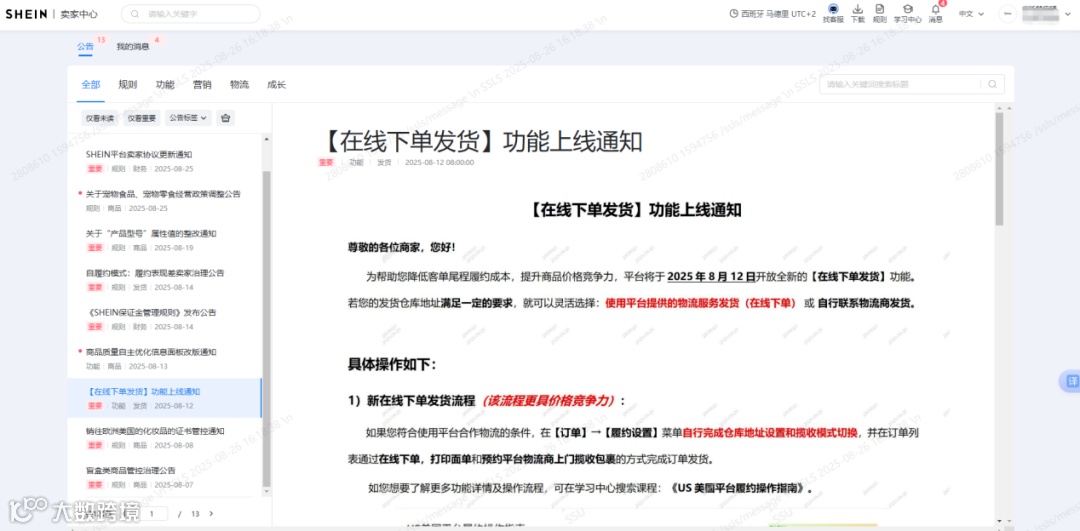
Task: Open the 公告标签 dropdown
Action: (x=188, y=118)
